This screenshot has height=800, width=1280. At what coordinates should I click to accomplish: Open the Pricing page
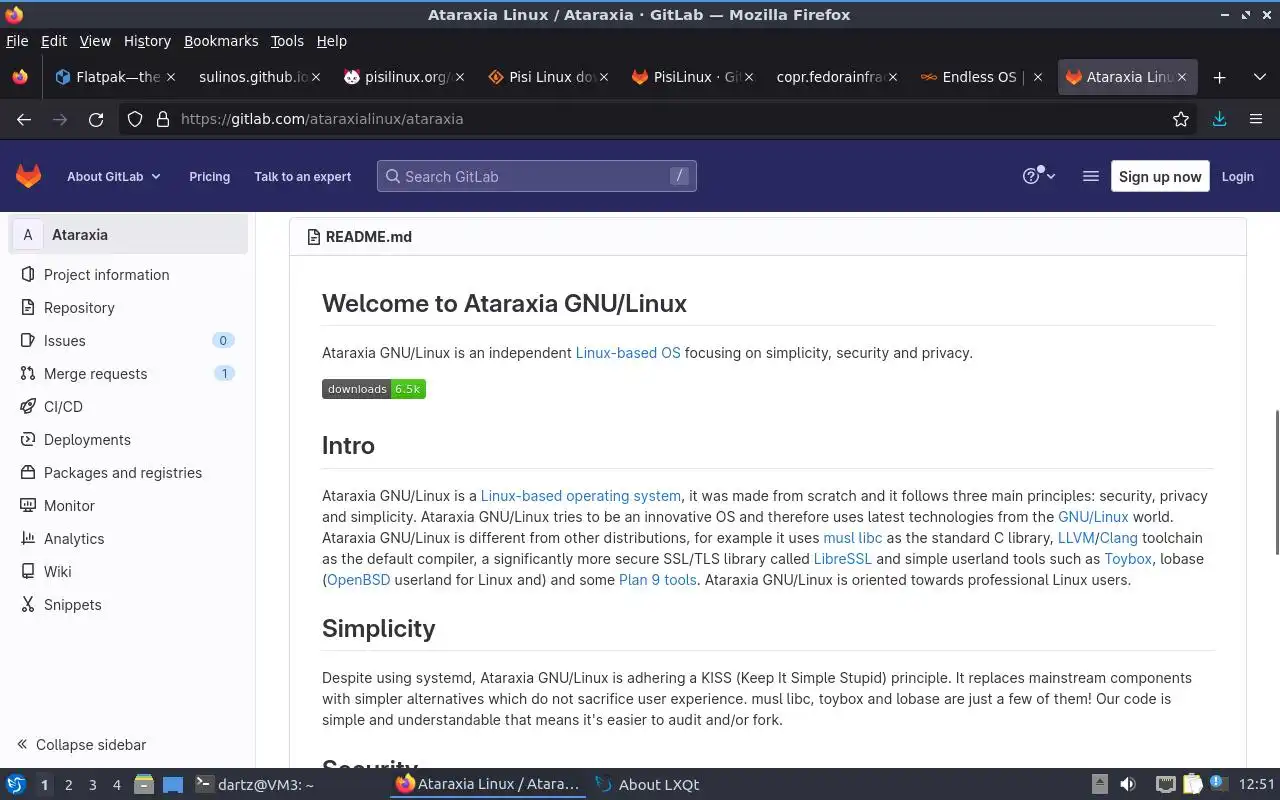(x=209, y=176)
